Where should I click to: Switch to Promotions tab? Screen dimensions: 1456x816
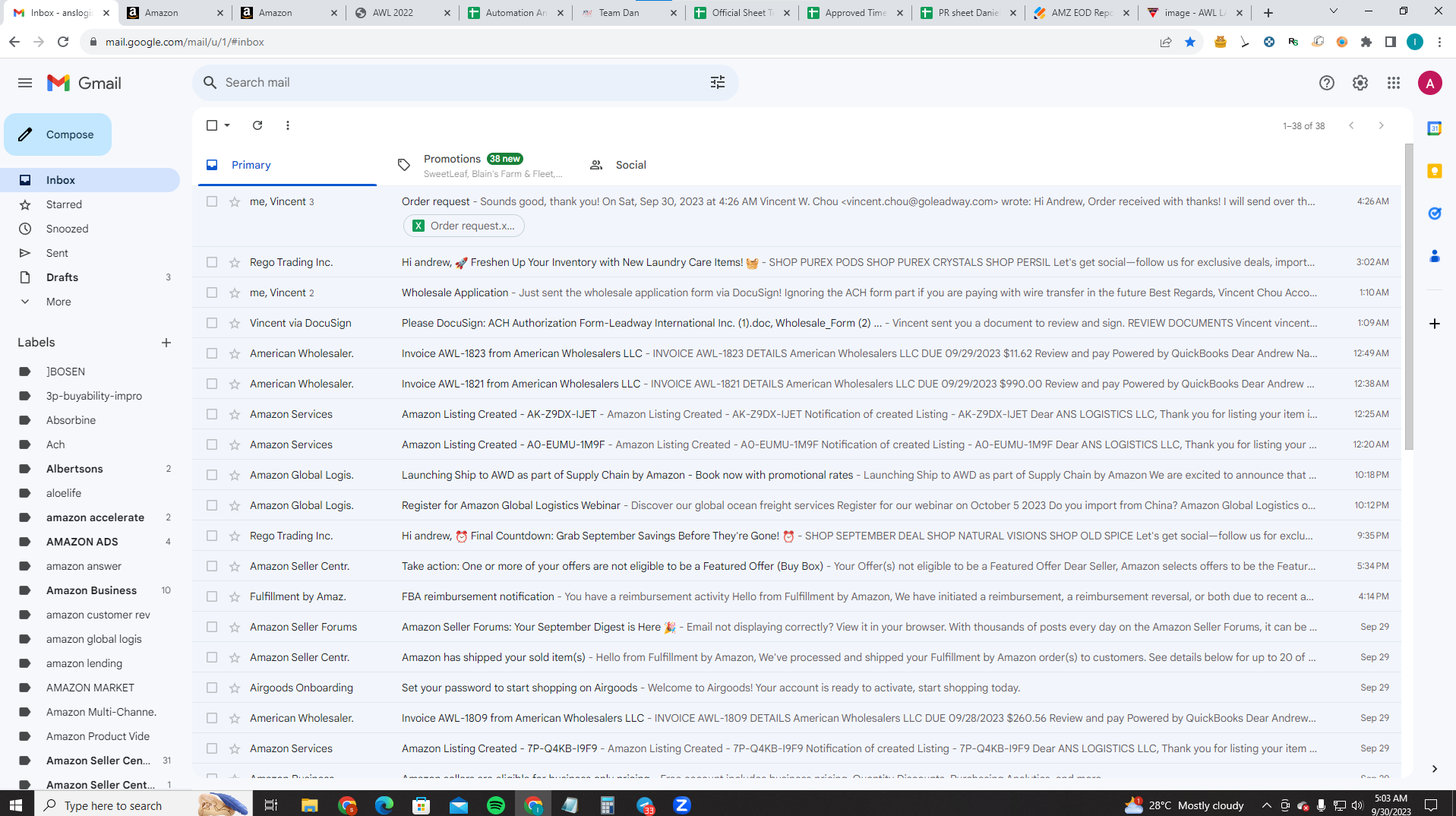[480, 165]
